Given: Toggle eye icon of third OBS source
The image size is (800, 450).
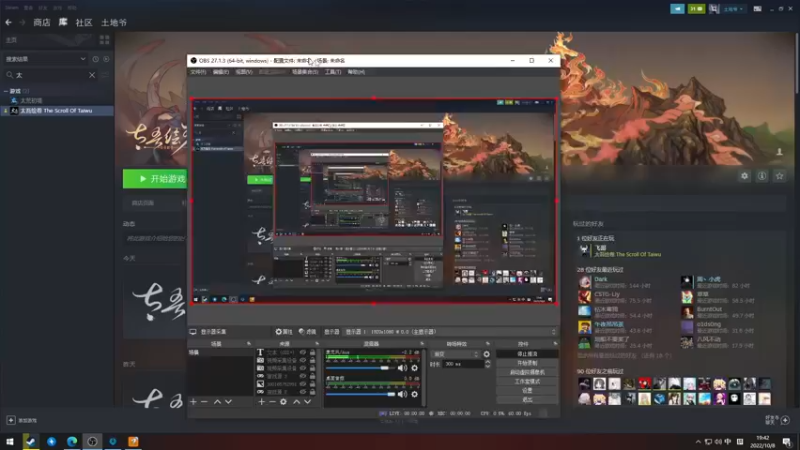Looking at the screenshot, I should (x=303, y=368).
